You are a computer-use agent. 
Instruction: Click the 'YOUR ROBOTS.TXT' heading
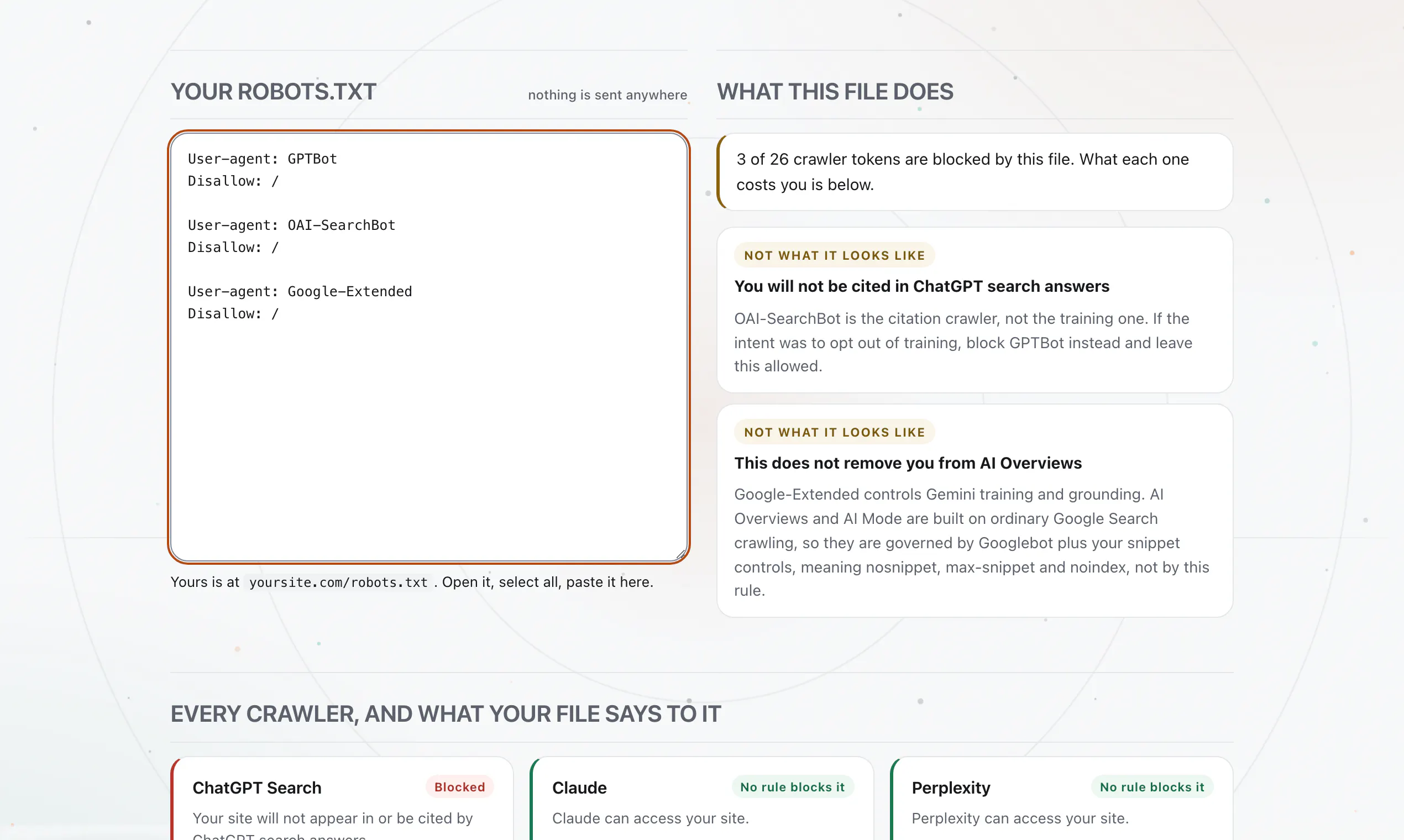[274, 92]
